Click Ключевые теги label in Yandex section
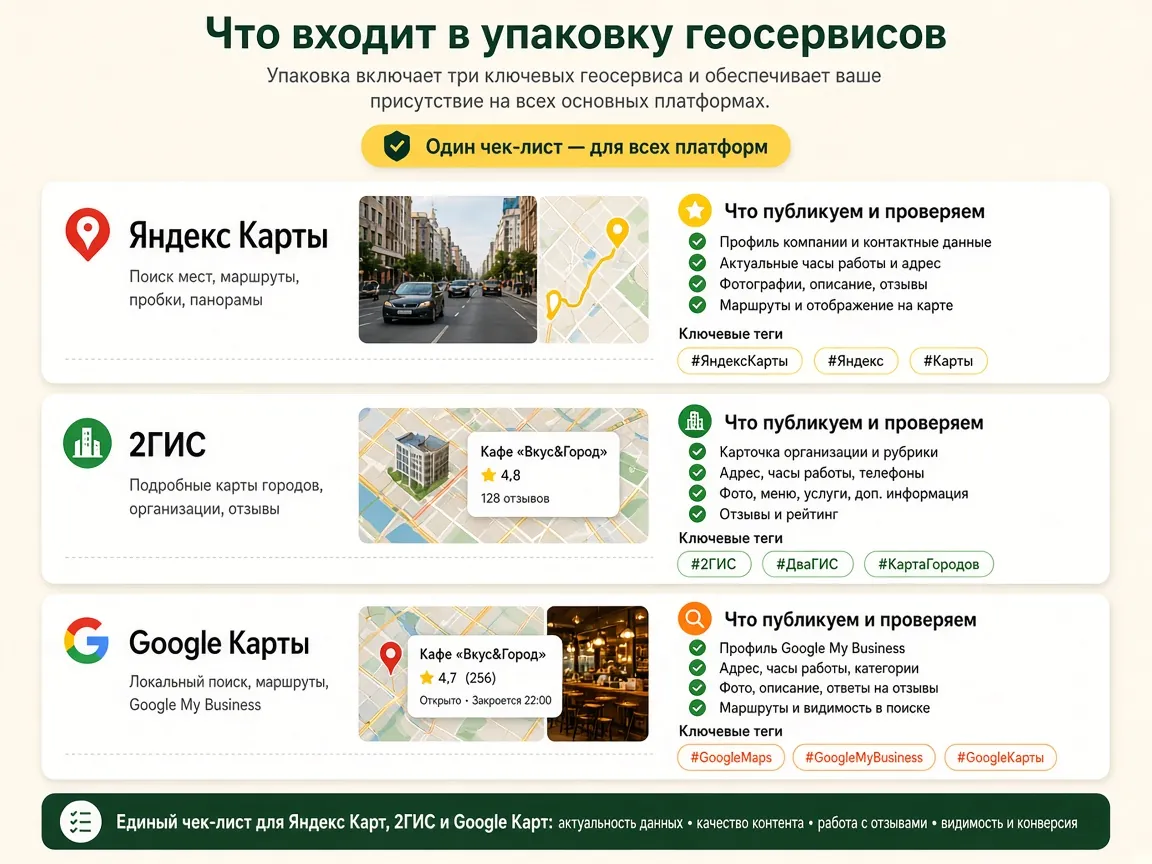This screenshot has width=1152, height=864. click(730, 334)
